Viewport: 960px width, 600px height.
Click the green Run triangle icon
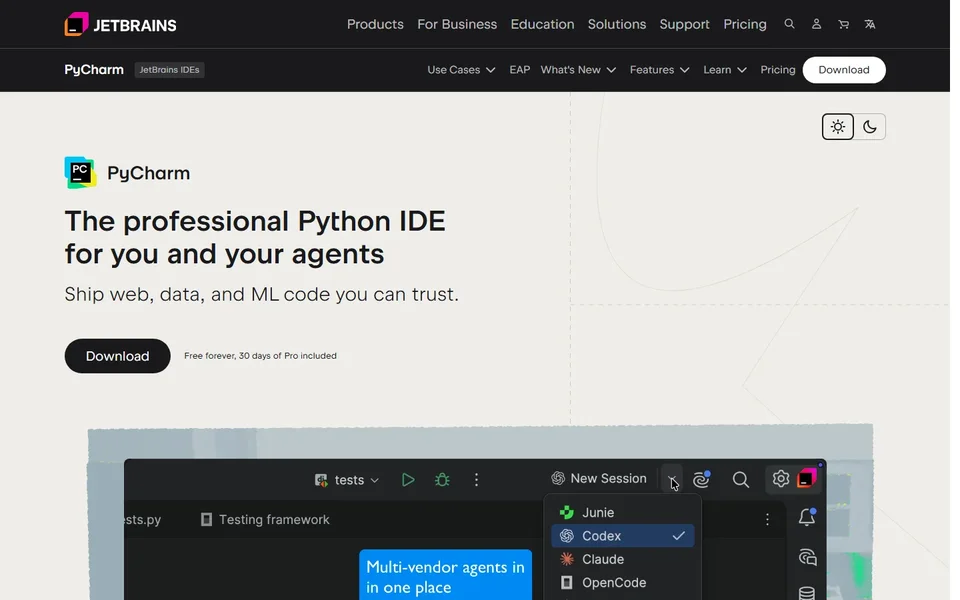(408, 479)
